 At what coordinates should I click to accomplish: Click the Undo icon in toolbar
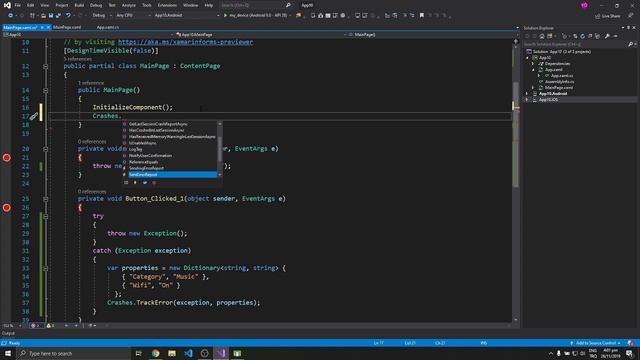[68, 16]
